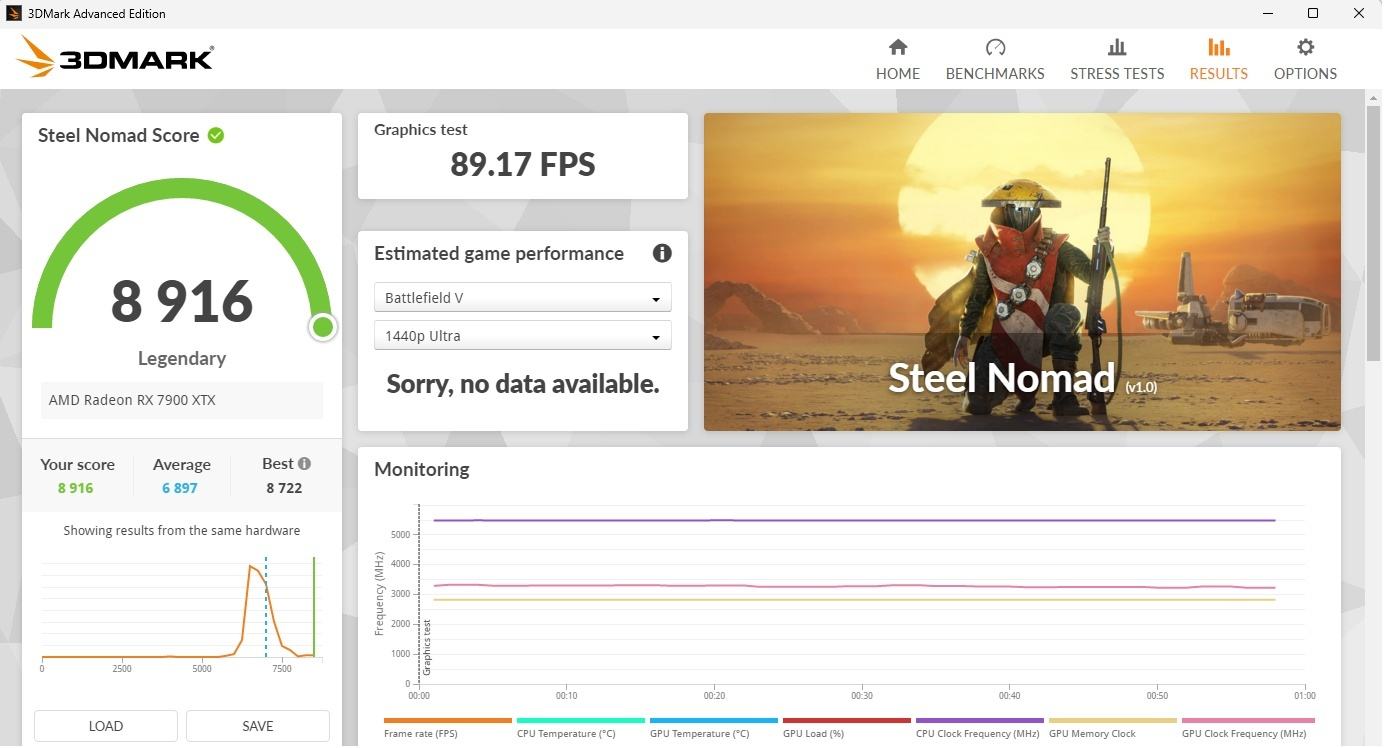Click the SAVE button
Viewport: 1384px width, 748px height.
tap(258, 726)
